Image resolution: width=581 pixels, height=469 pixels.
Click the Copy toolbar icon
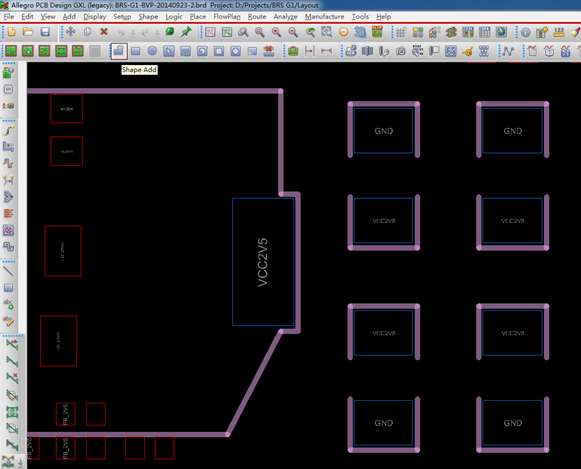[x=87, y=32]
